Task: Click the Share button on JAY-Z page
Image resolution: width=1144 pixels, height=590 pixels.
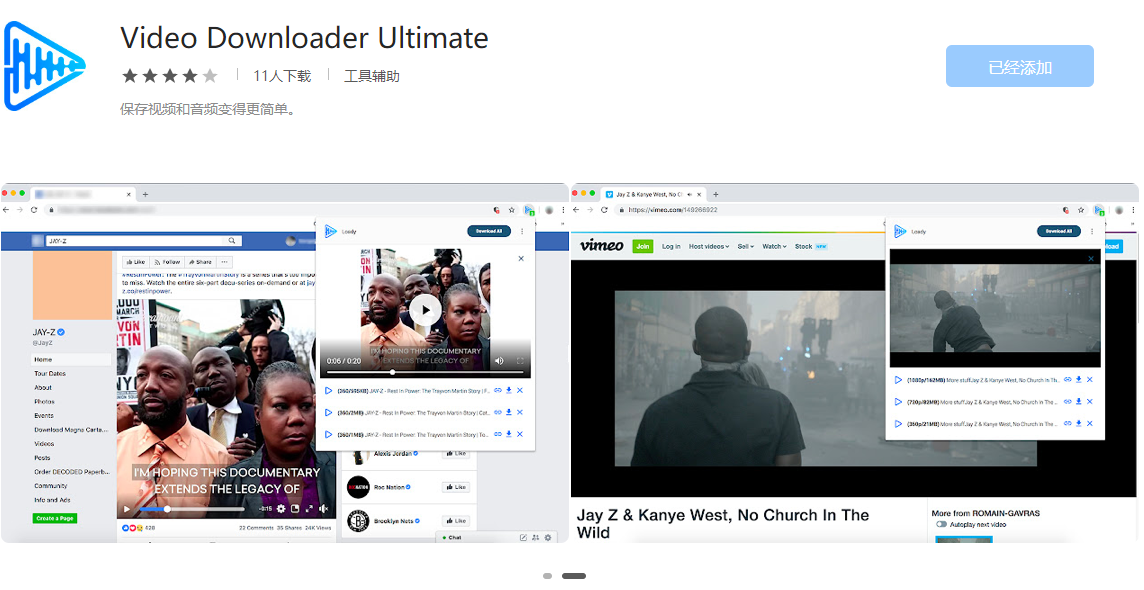Action: [199, 262]
